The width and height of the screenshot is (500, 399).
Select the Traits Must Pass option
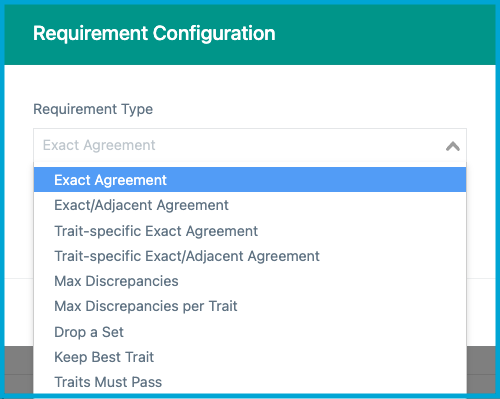pos(250,382)
